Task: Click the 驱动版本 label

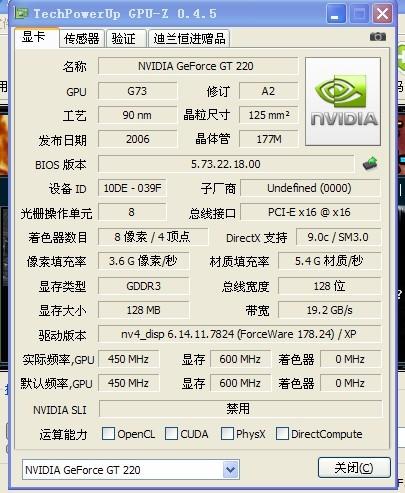Action: point(62,335)
